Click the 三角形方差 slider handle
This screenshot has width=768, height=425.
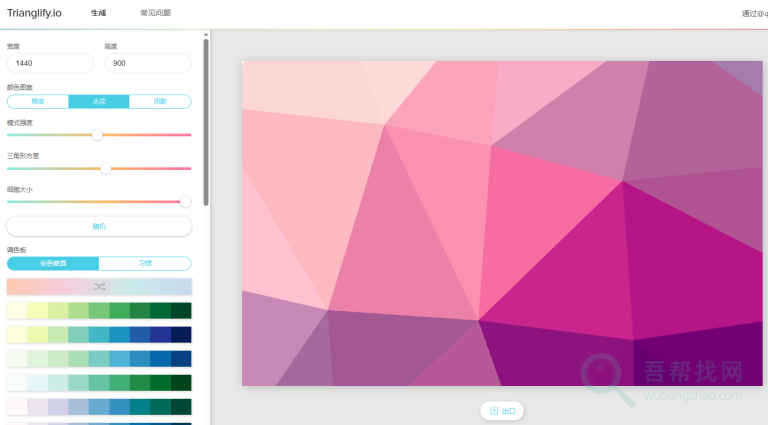point(106,168)
